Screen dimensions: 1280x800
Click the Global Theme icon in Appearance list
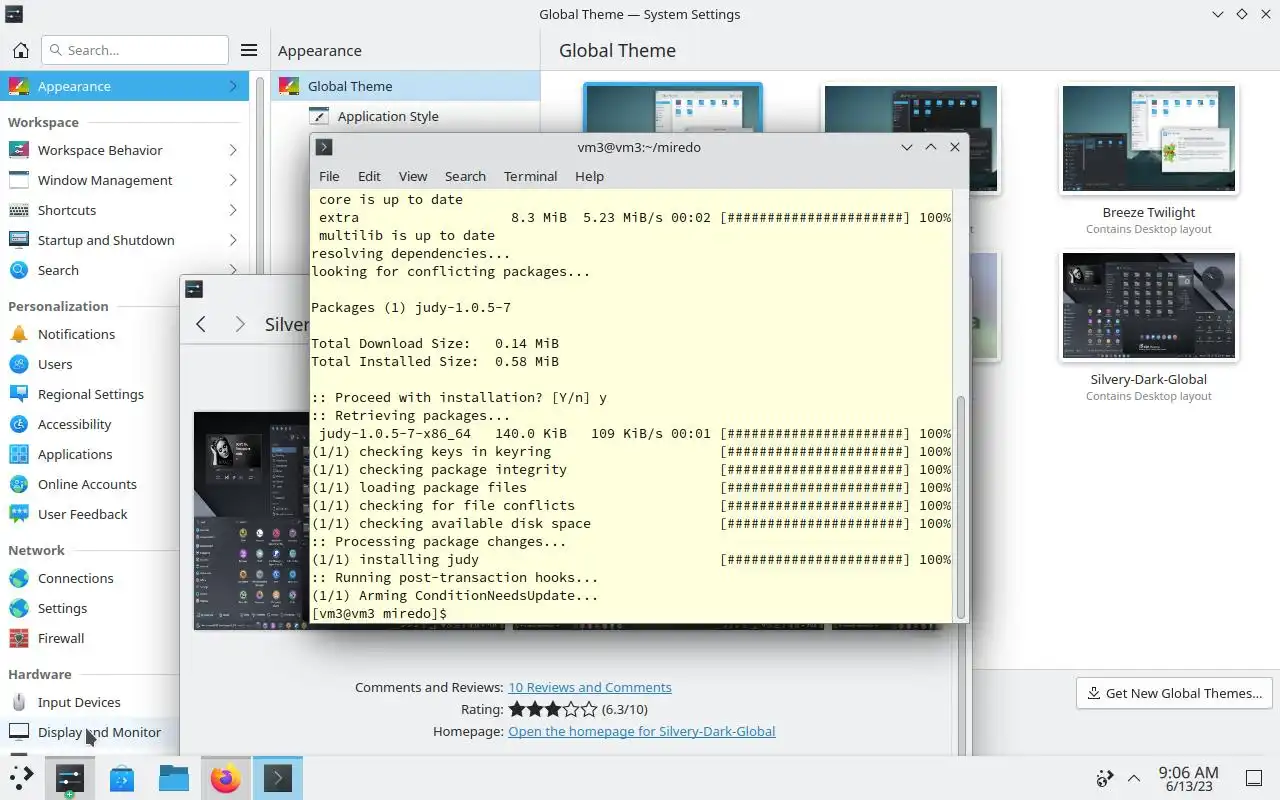tap(289, 86)
